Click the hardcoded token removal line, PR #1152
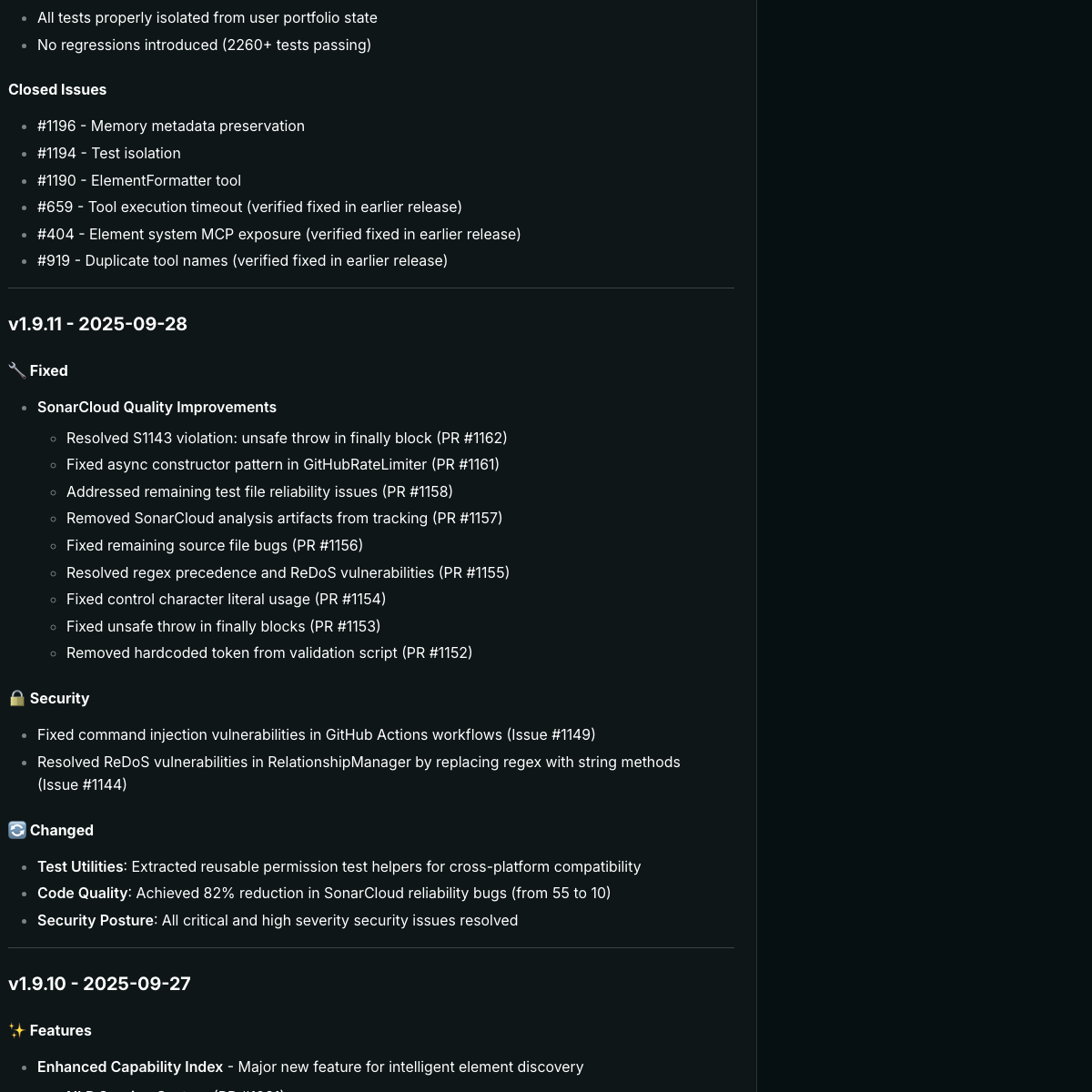Screen dimensions: 1092x1092 point(269,652)
